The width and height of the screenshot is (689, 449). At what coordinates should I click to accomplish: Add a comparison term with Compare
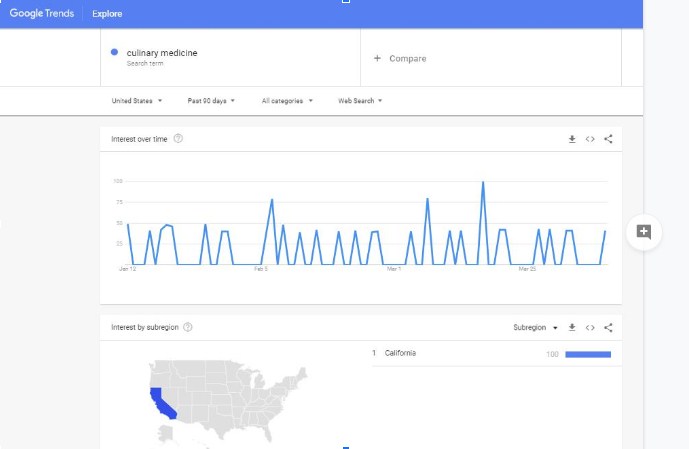pyautogui.click(x=400, y=58)
